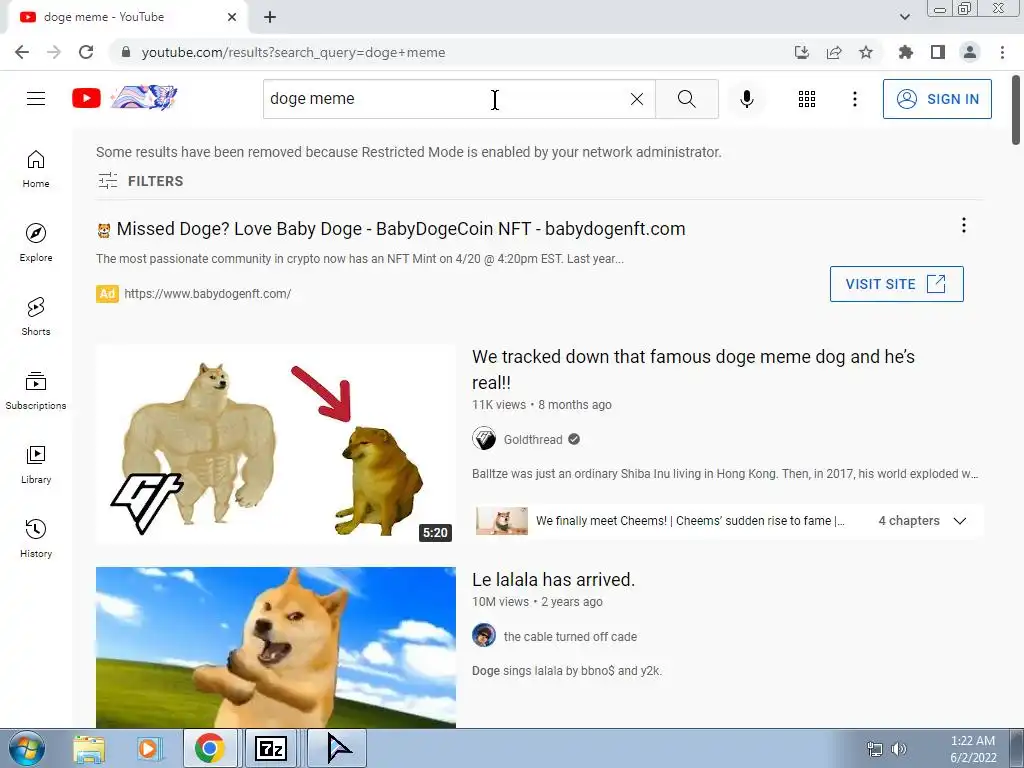Expand the 4 chapters chevron
Viewport: 1024px width, 768px height.
click(959, 521)
